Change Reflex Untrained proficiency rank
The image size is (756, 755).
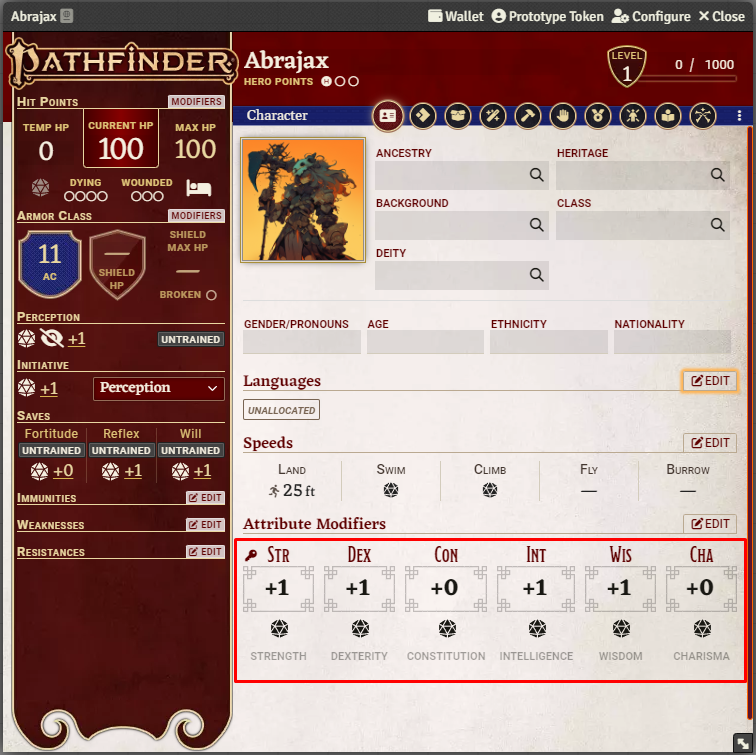point(121,450)
